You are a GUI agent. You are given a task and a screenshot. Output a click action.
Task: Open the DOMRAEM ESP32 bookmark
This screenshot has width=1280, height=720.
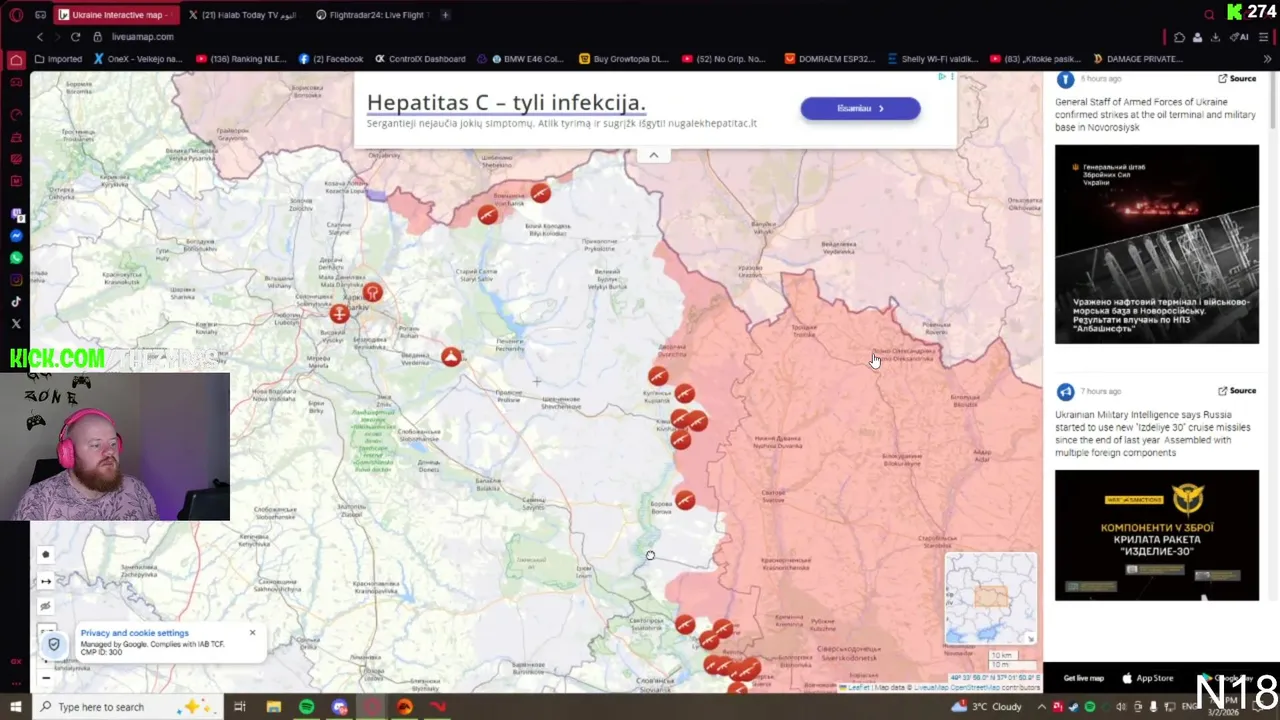click(830, 59)
